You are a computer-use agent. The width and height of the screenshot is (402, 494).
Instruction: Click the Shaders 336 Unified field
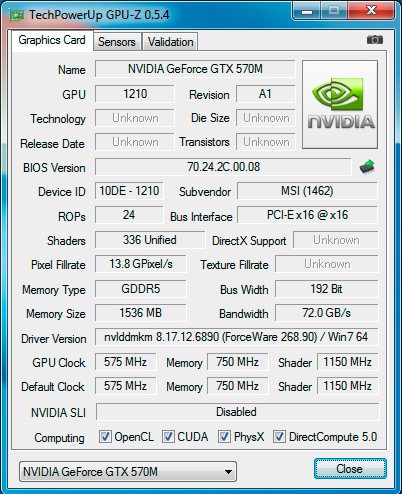pos(150,240)
